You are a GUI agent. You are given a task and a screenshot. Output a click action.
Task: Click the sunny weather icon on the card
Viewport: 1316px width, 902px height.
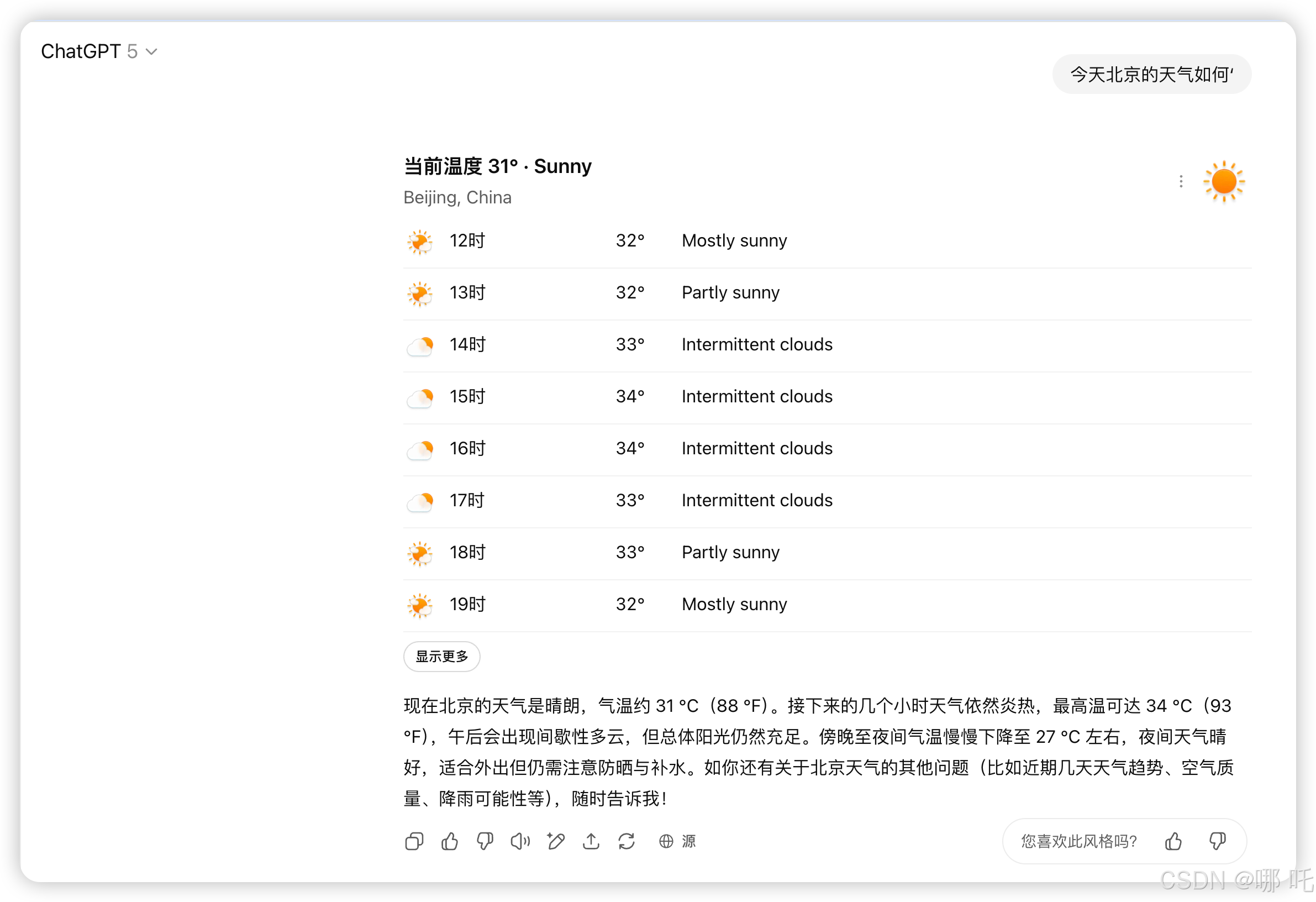click(x=1224, y=181)
